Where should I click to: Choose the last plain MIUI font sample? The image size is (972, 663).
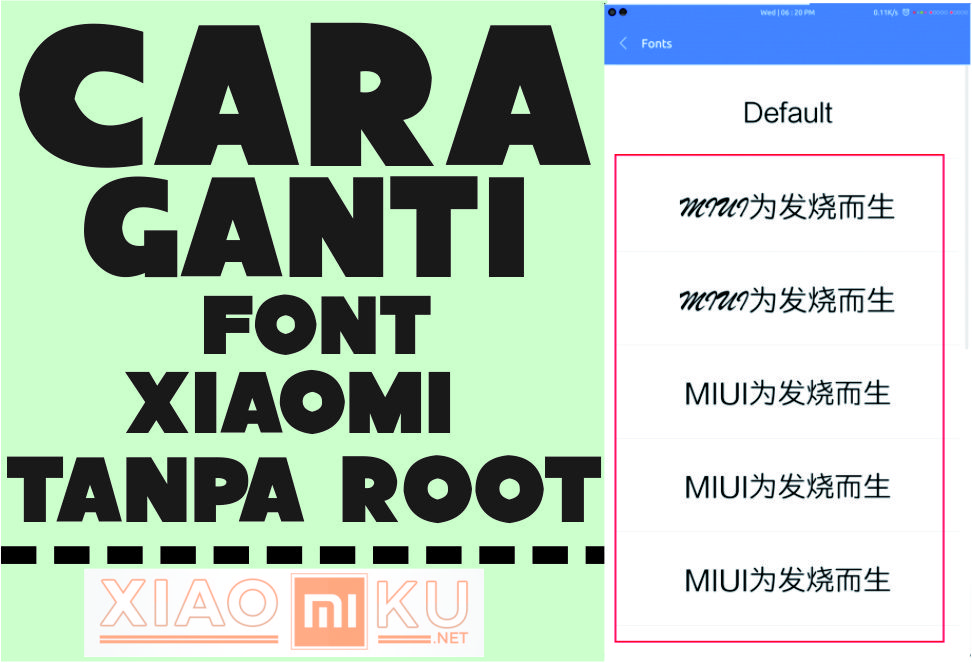pos(787,581)
